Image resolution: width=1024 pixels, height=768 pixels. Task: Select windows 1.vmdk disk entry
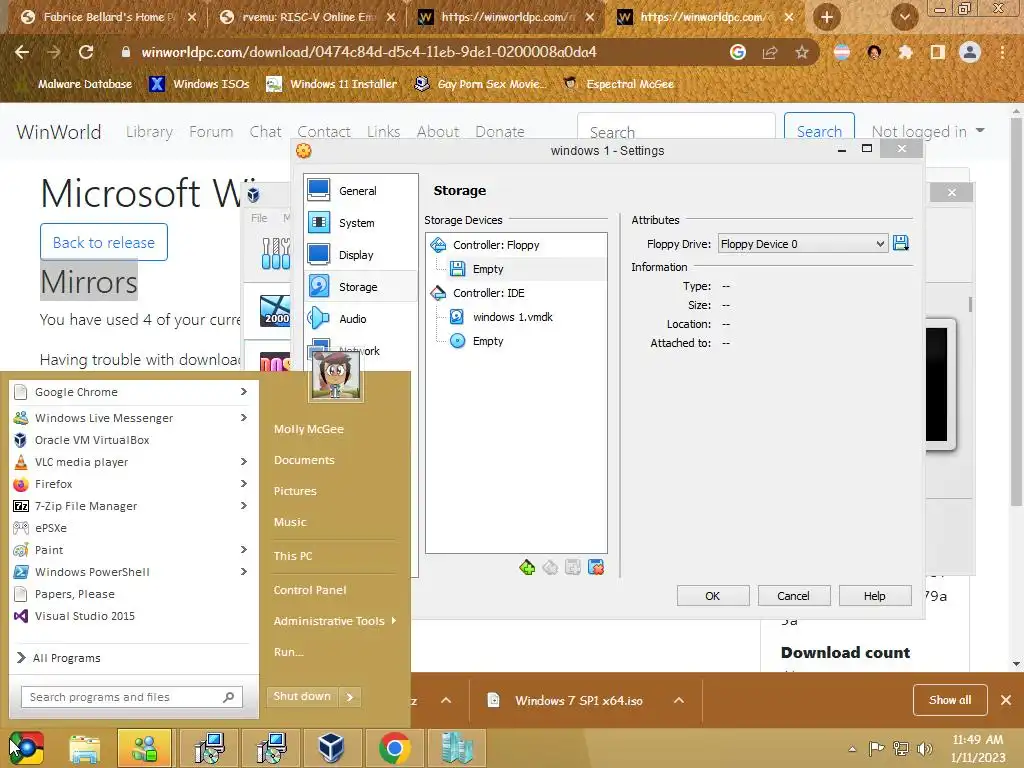click(x=516, y=317)
